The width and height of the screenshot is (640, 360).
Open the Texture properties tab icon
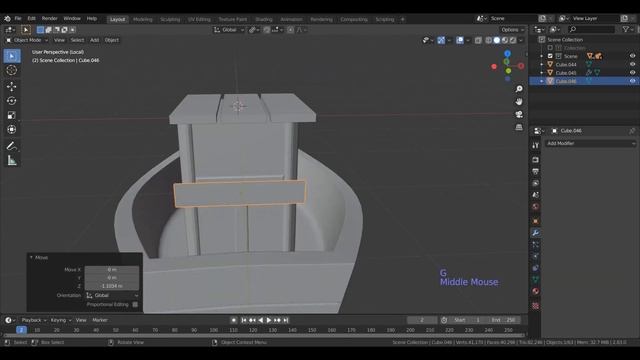[x=536, y=306]
